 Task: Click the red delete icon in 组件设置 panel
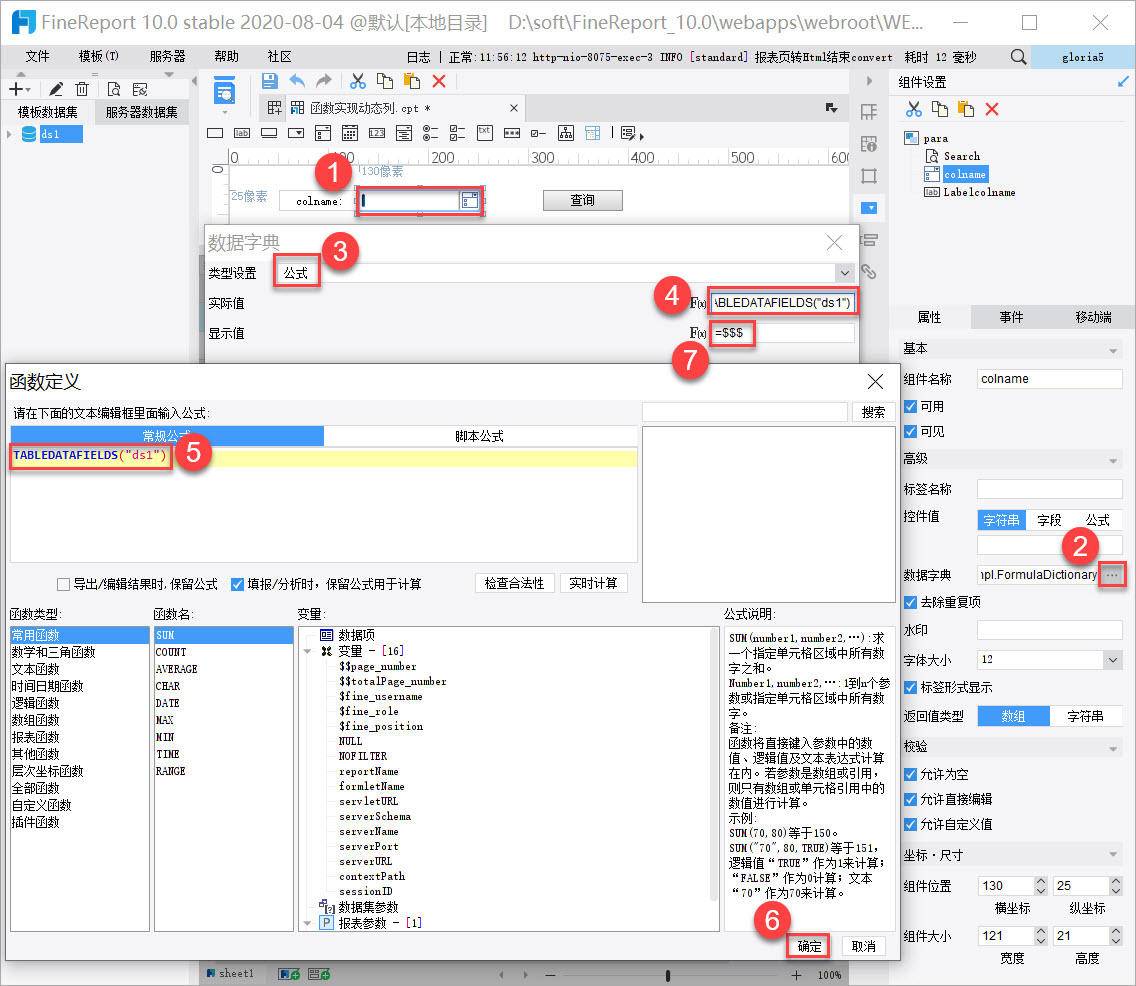[992, 109]
